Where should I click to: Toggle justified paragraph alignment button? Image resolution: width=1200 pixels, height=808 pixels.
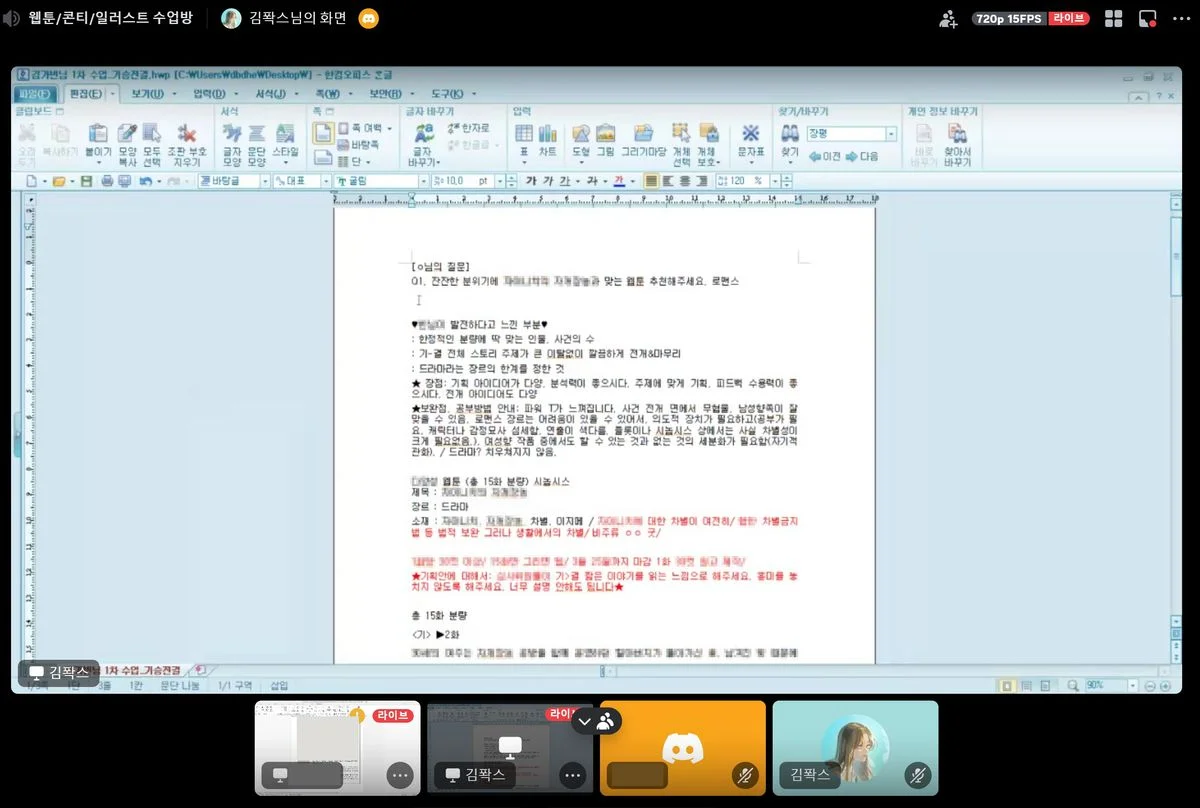(x=651, y=181)
